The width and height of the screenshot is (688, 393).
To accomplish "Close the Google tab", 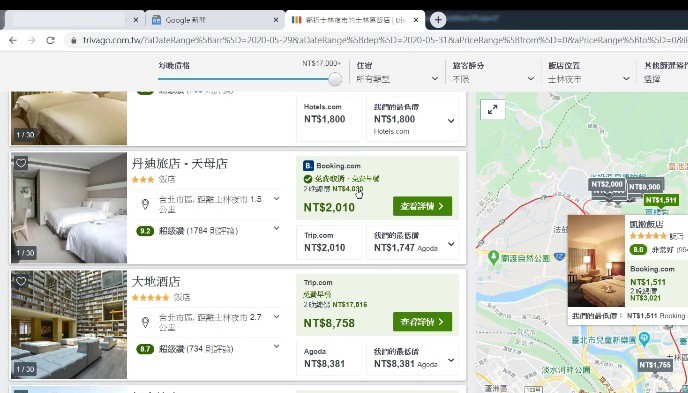I will coord(276,20).
